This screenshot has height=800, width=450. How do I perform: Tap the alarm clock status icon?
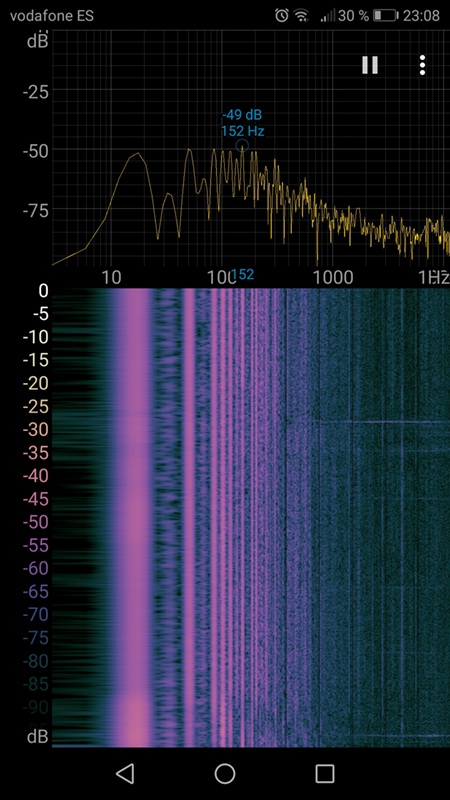[x=282, y=15]
